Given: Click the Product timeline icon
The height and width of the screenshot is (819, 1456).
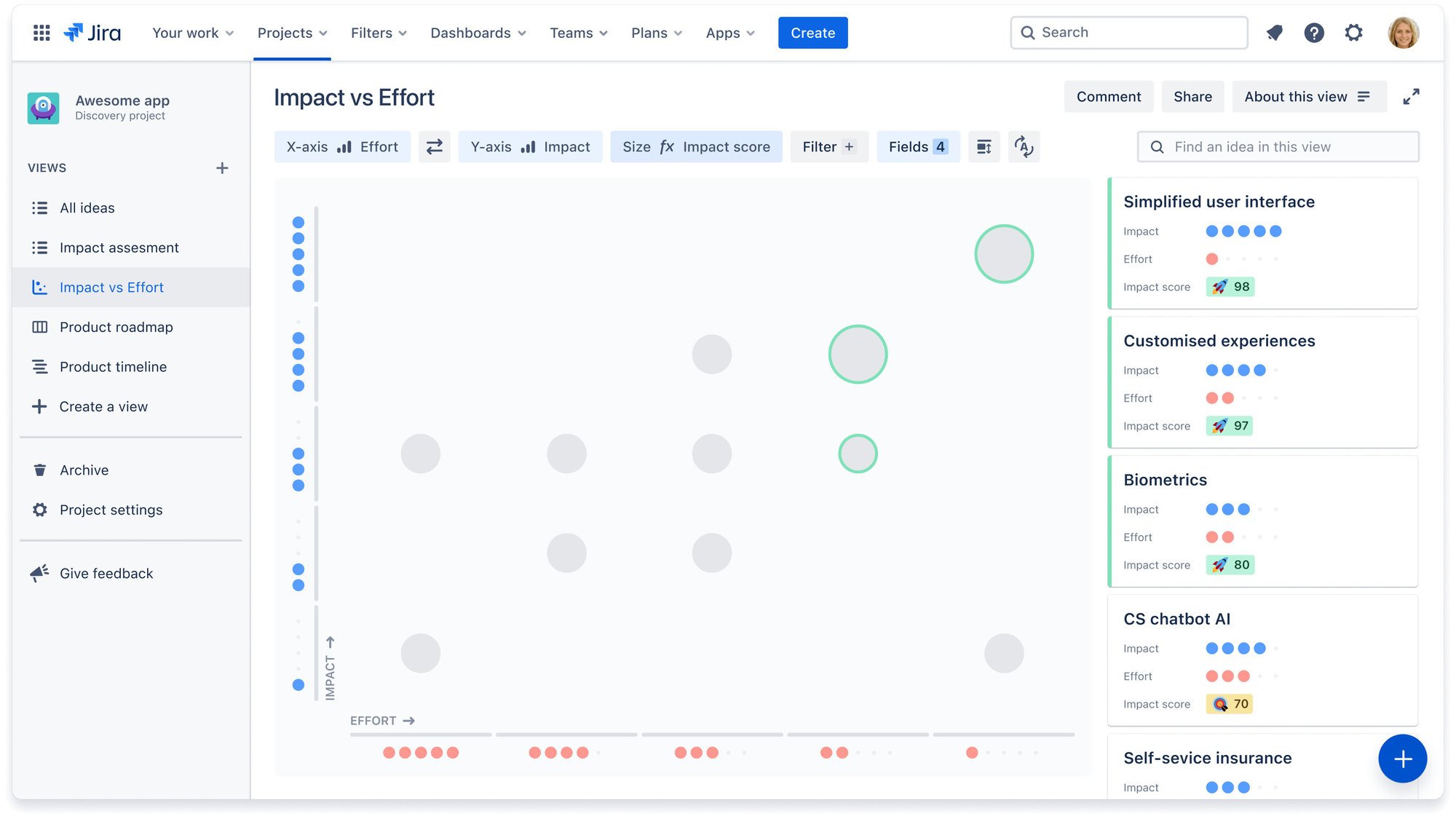Looking at the screenshot, I should click(40, 367).
